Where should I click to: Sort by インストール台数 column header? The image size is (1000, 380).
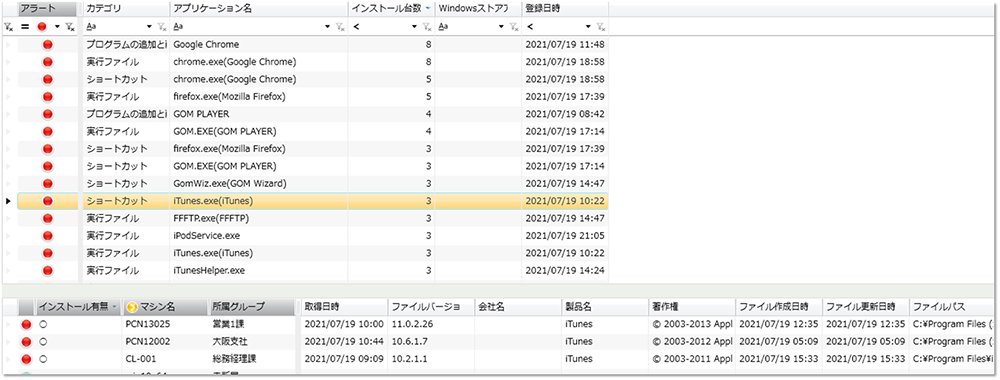pyautogui.click(x=392, y=9)
